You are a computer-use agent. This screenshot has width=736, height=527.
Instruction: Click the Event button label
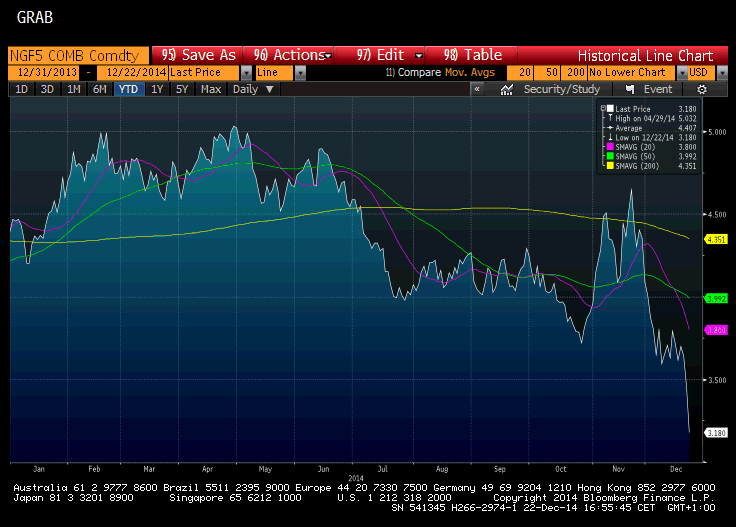[x=658, y=89]
